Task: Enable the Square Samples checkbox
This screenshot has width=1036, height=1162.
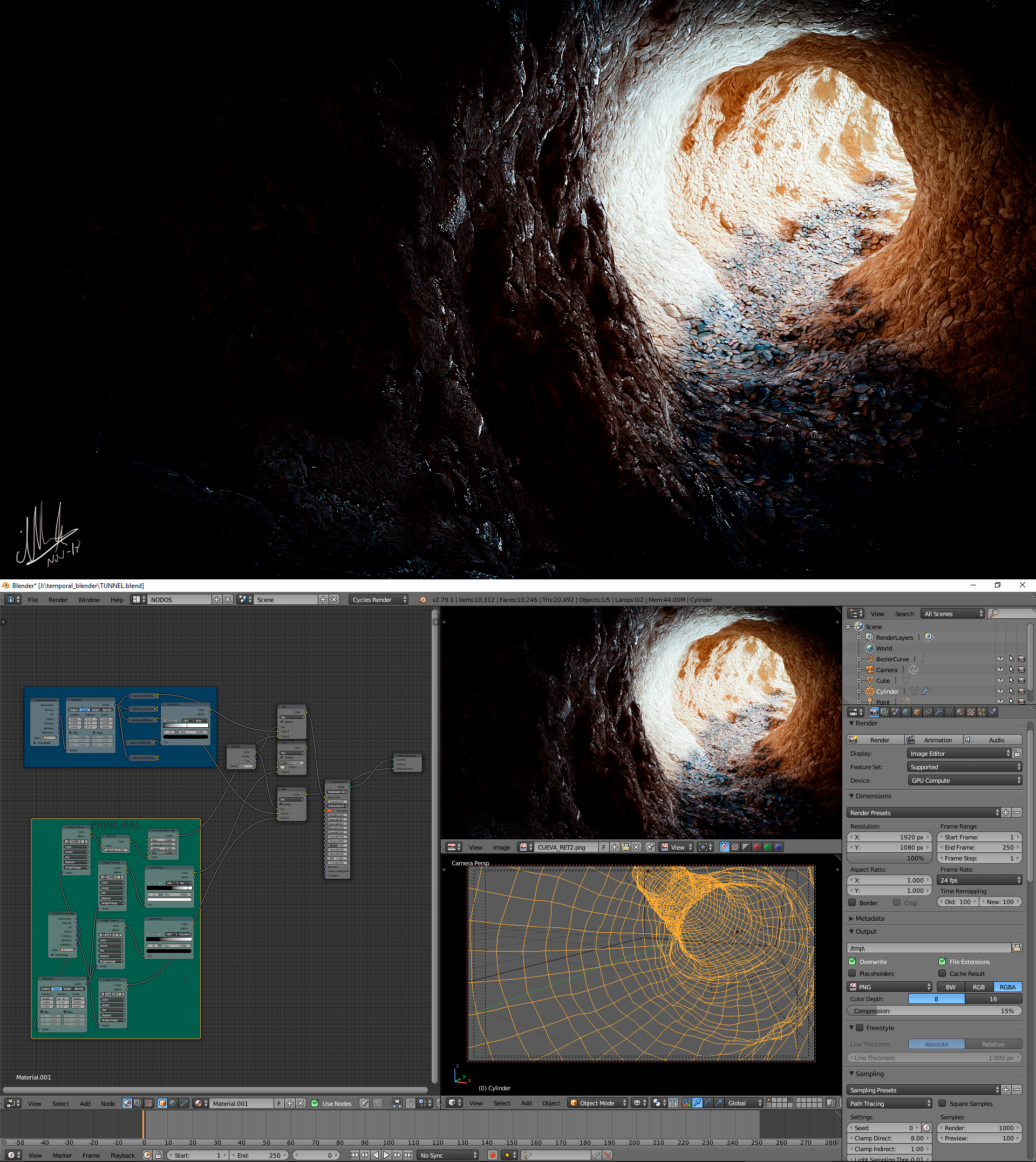Action: coord(942,1103)
